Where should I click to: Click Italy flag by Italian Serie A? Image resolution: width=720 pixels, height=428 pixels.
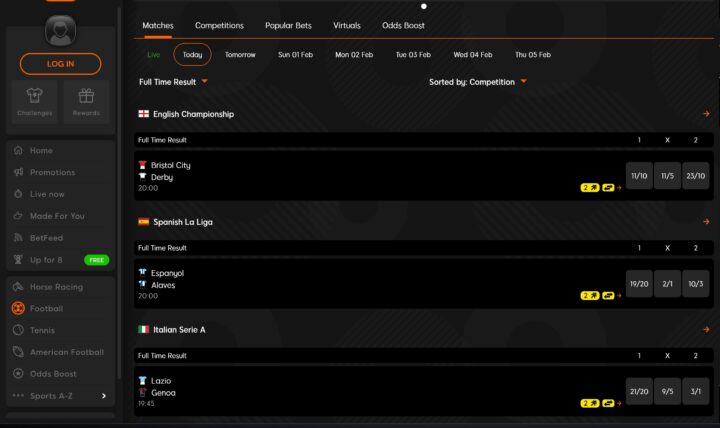tap(144, 329)
